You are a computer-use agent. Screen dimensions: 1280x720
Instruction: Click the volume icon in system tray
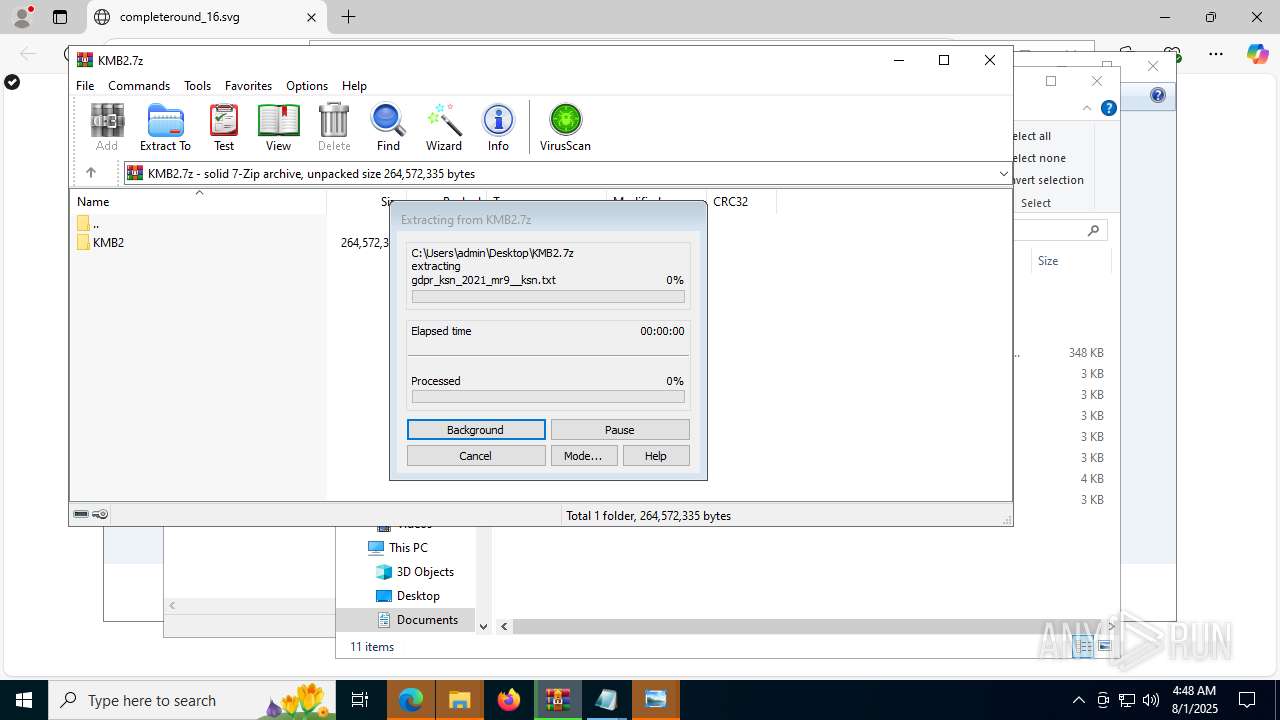1151,700
